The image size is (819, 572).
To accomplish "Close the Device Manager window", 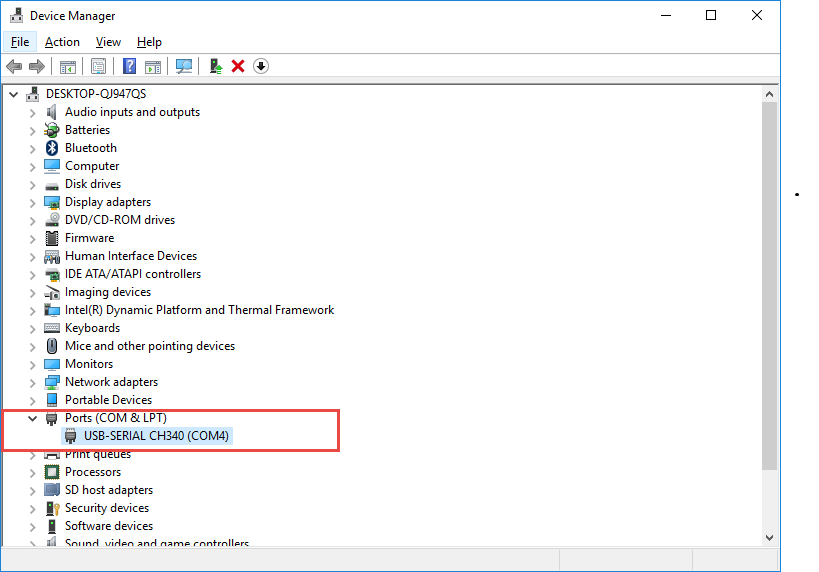I will 757,16.
